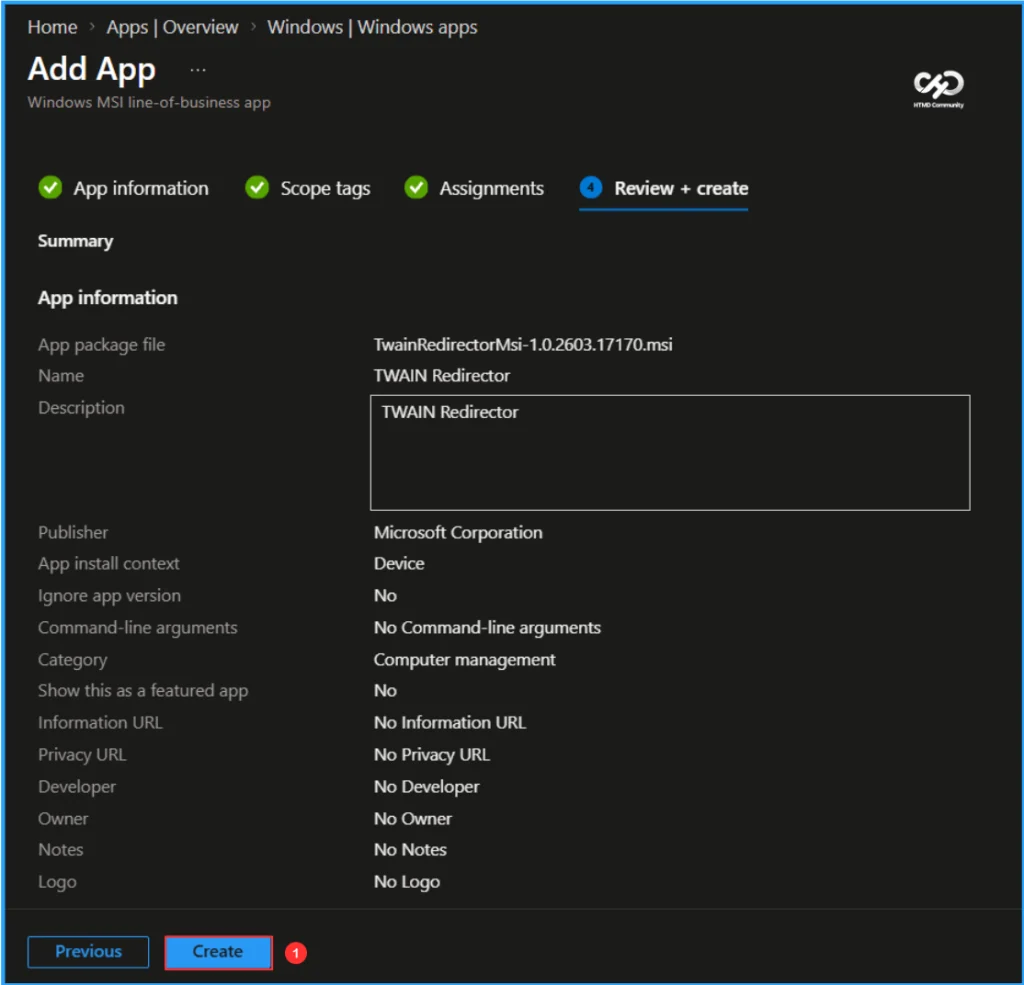
Task: Click the No Privacy URL value
Action: 432,754
